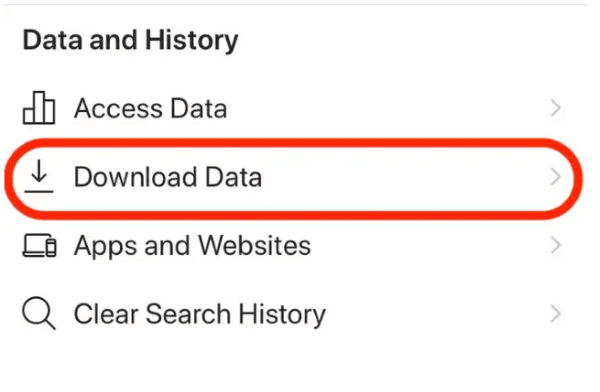Open the Access Data text label
Image resolution: width=600 pixels, height=392 pixels.
point(151,108)
